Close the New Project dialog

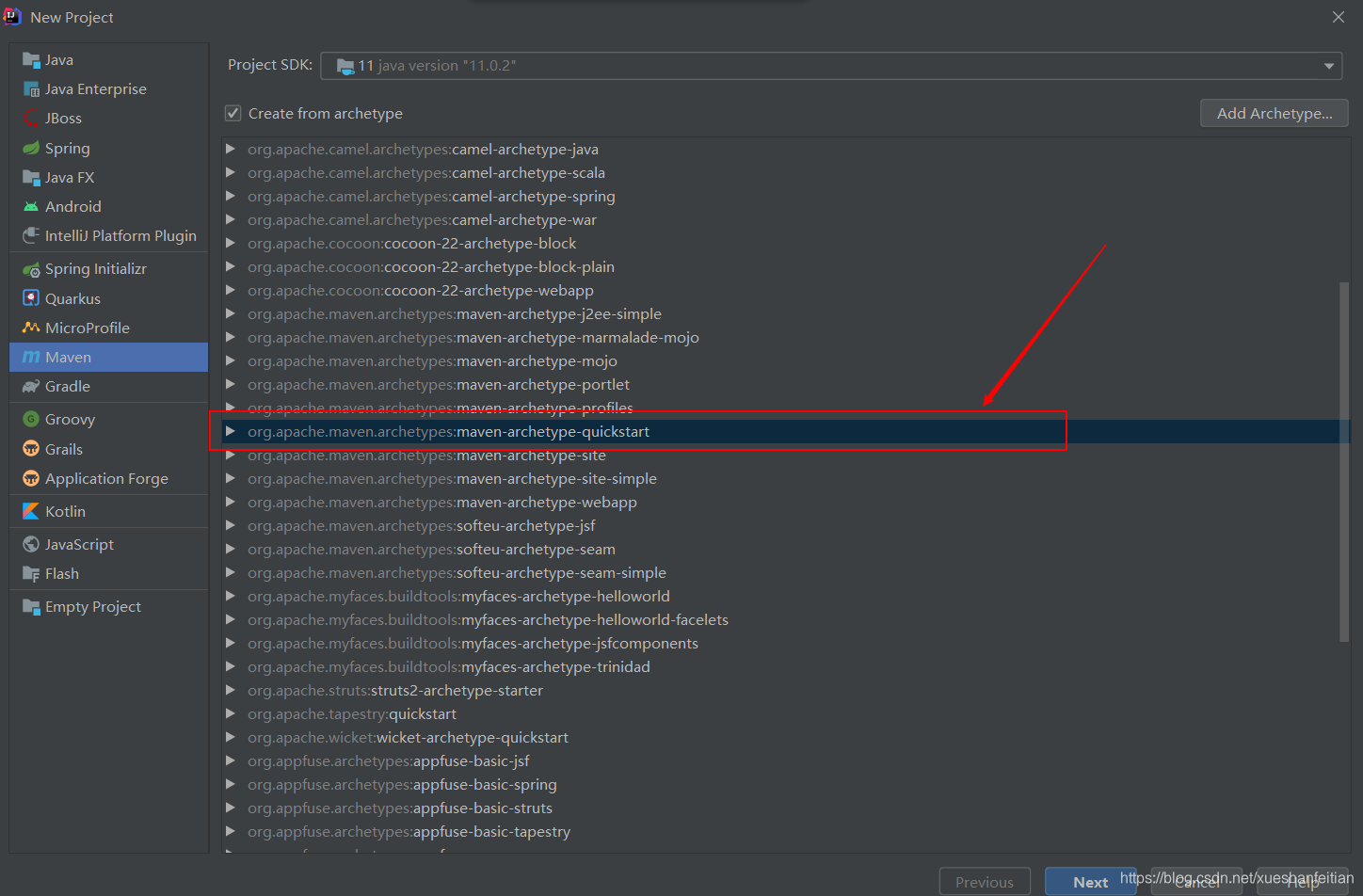(x=1339, y=17)
